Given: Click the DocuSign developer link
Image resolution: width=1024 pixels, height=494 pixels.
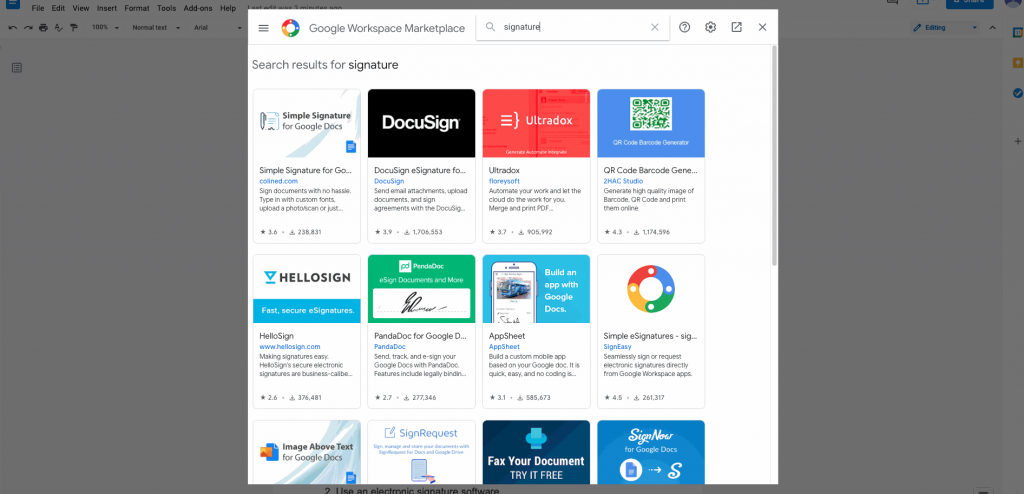Looking at the screenshot, I should [389, 181].
